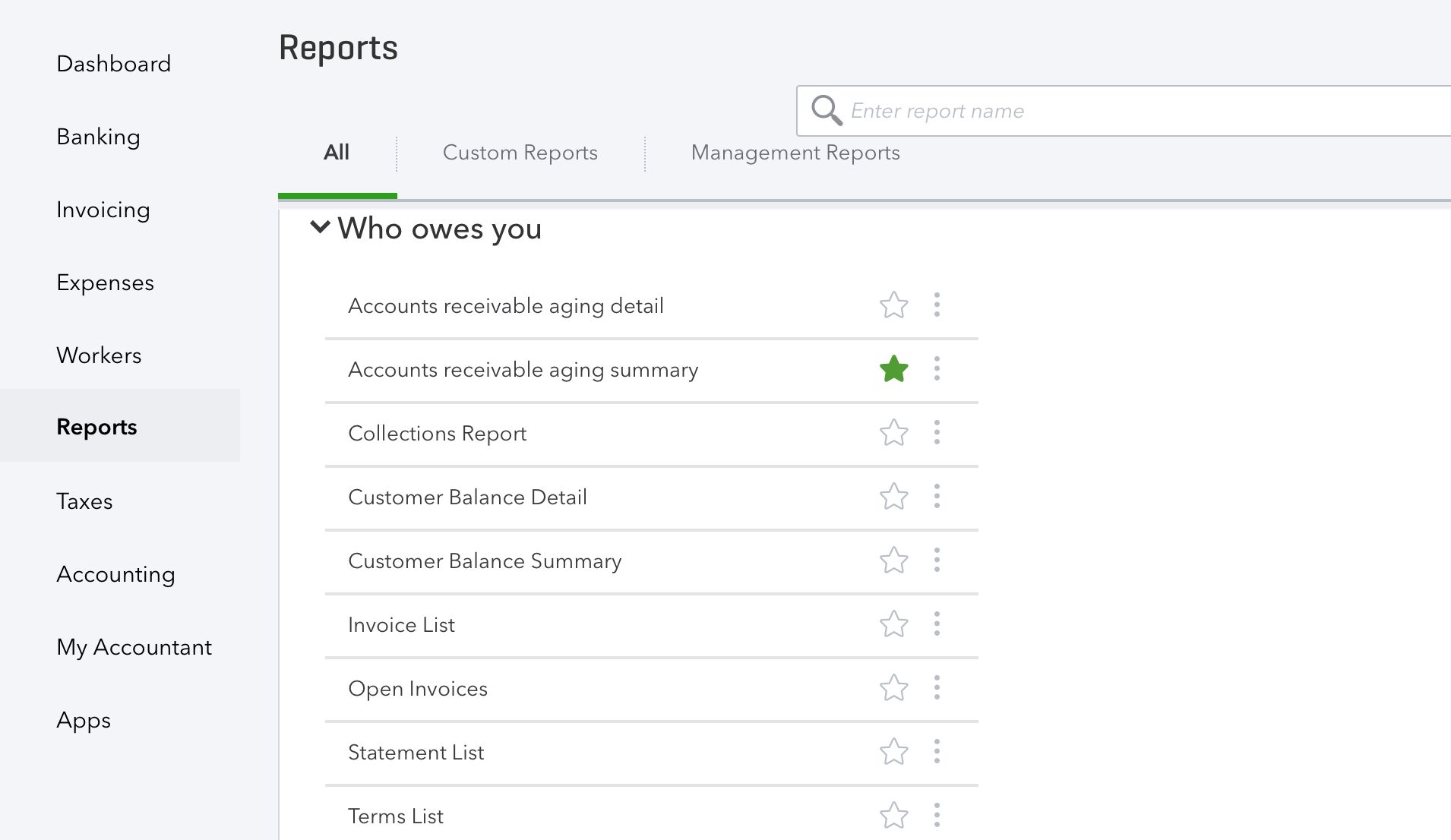Unfavorite Accounts receivable aging summary star
Screen dimensions: 1451x840
click(894, 370)
